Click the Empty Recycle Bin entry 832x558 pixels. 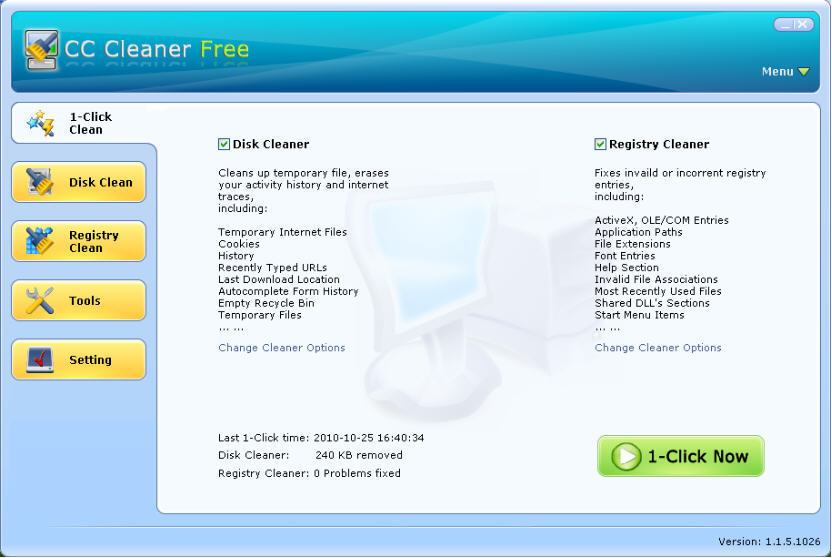(266, 303)
